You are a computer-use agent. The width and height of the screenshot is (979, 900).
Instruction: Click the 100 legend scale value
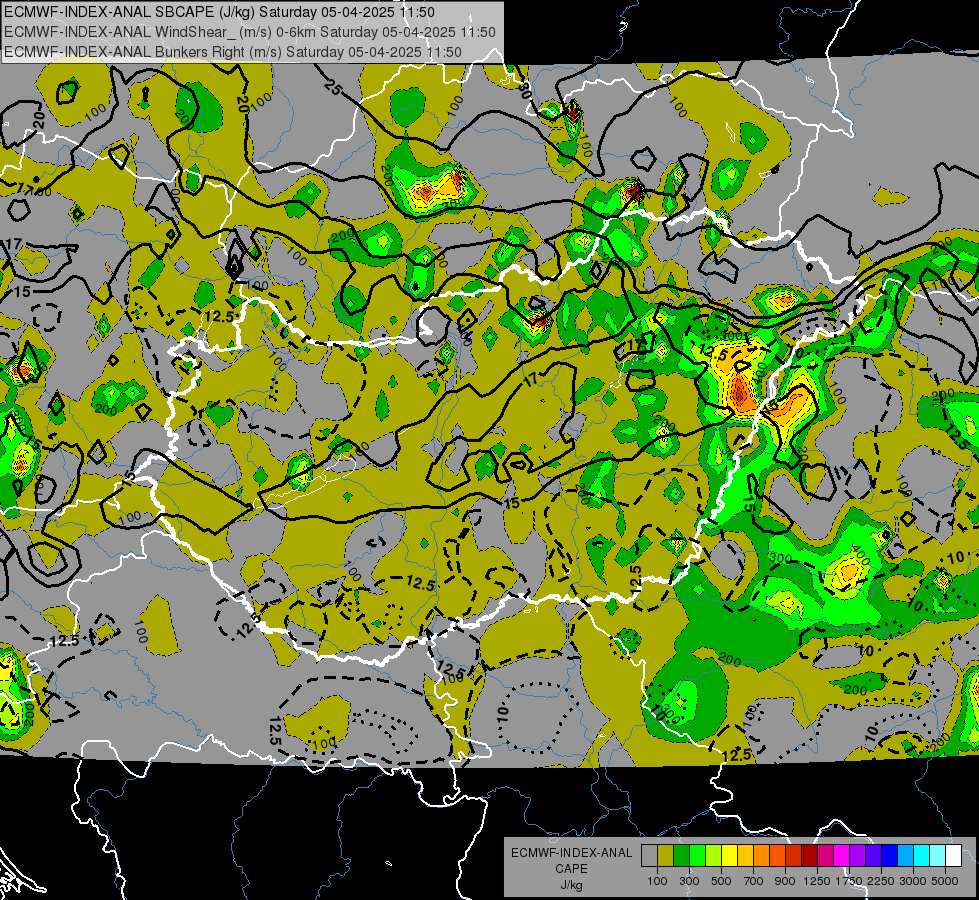[657, 881]
